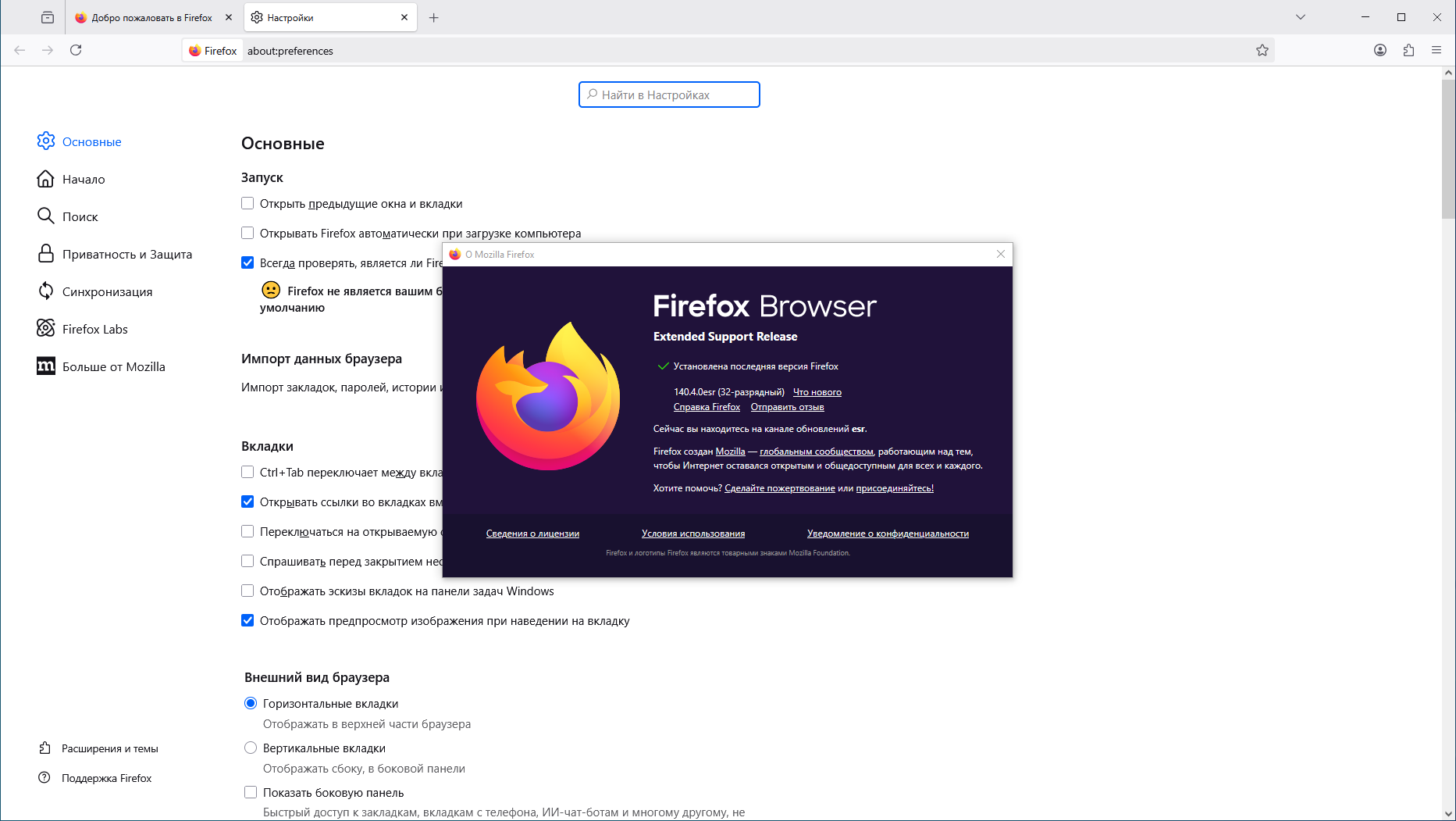The width and height of the screenshot is (1456, 821).
Task: Close the Добро пожаловать в Firefox tab
Action: [x=229, y=17]
